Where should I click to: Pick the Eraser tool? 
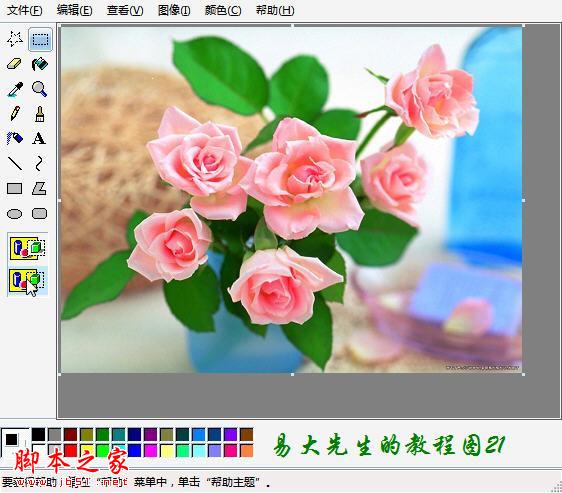[15, 64]
